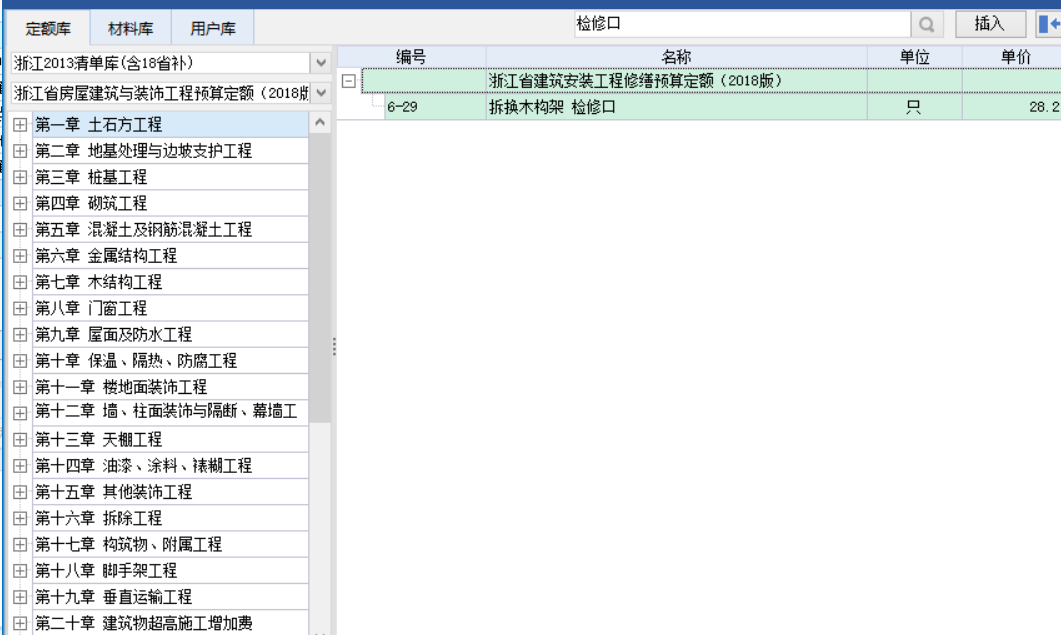Click the 名称 column header

(x=677, y=57)
